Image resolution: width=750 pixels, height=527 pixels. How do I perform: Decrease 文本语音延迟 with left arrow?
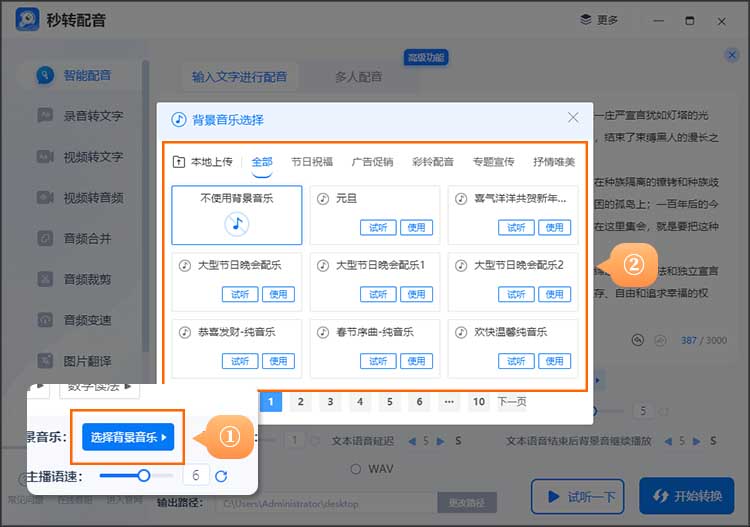(412, 441)
